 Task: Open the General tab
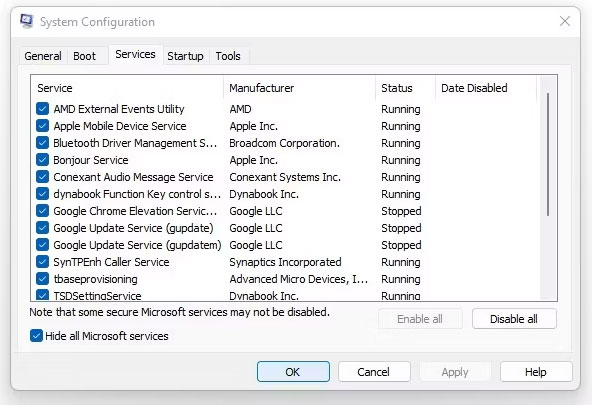(43, 56)
